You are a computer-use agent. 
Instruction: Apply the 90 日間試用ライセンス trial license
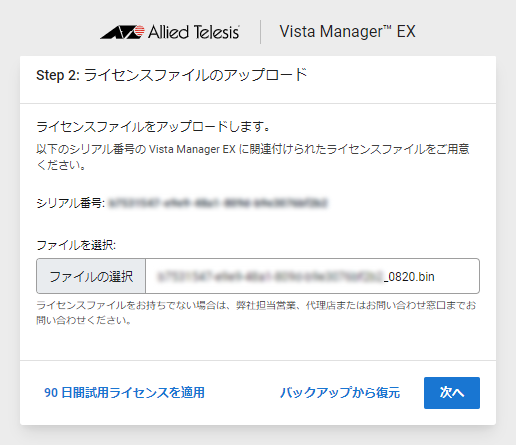124,393
